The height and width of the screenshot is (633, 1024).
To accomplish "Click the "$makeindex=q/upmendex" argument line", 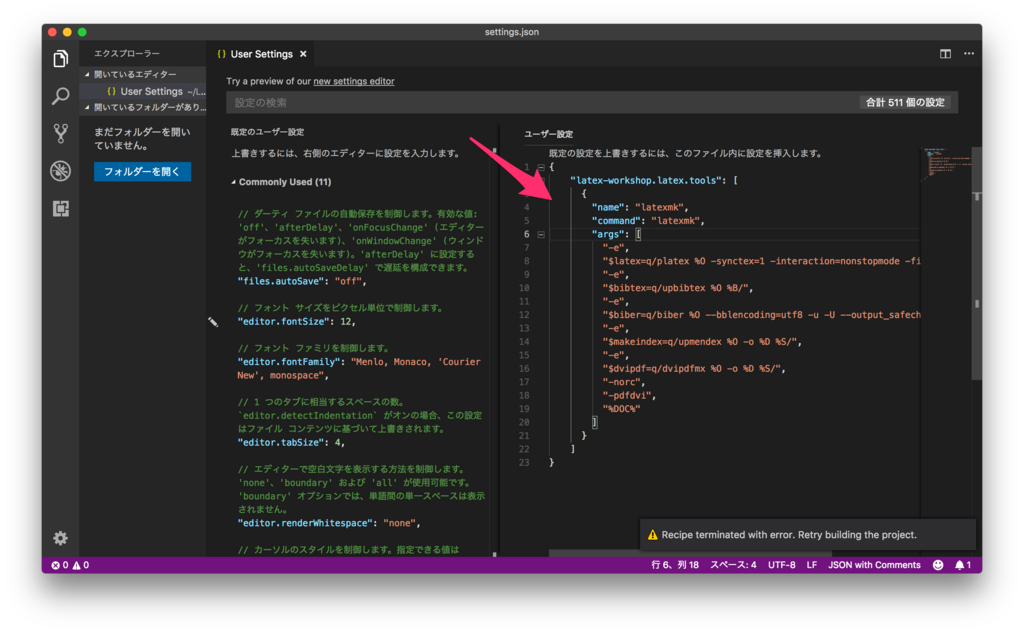I will coord(701,342).
